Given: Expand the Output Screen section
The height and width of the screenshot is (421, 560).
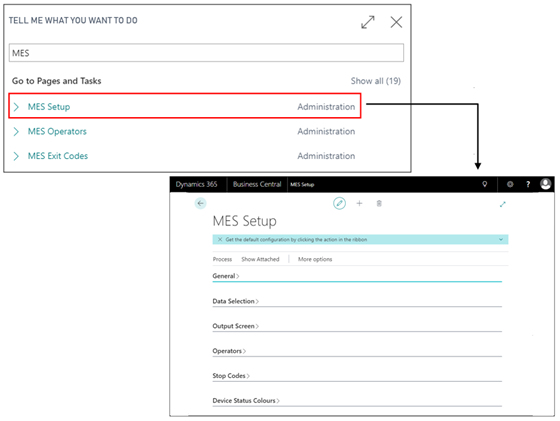Looking at the screenshot, I should 235,326.
